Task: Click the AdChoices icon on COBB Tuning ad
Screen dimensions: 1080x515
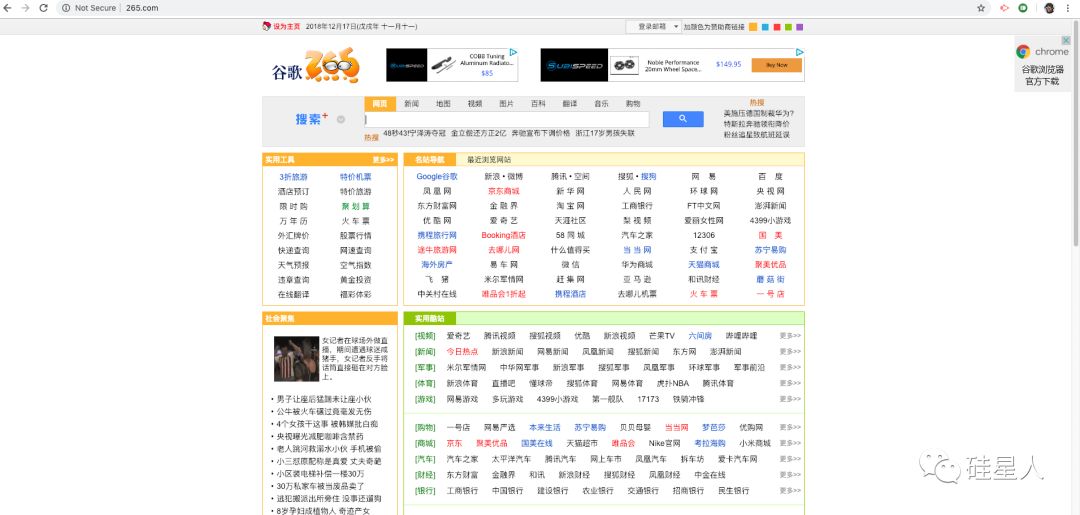Action: (513, 52)
